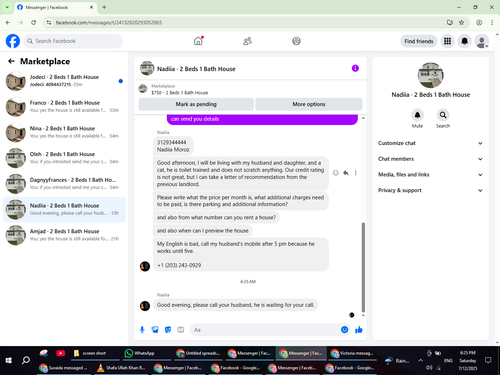The width and height of the screenshot is (500, 375).
Task: Expand Chat members section
Action: 430,159
